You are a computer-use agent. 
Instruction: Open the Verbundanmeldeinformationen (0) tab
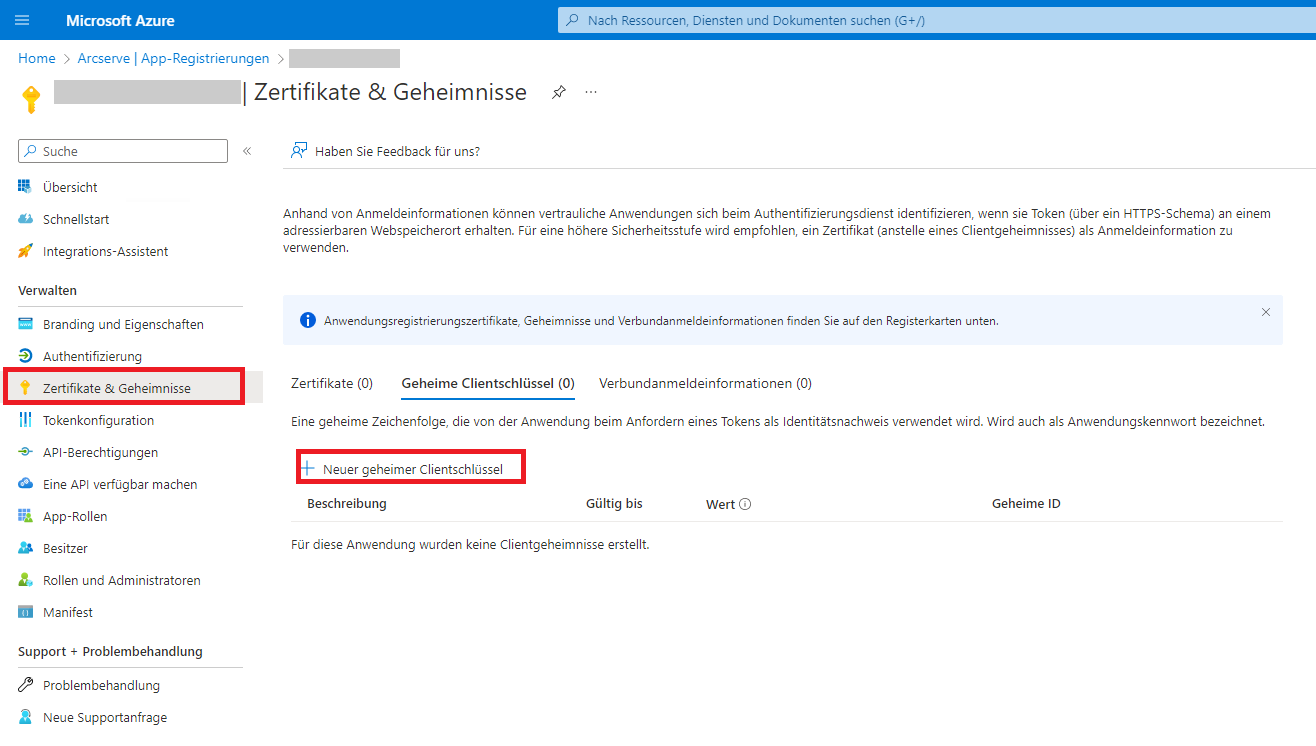pyautogui.click(x=705, y=383)
